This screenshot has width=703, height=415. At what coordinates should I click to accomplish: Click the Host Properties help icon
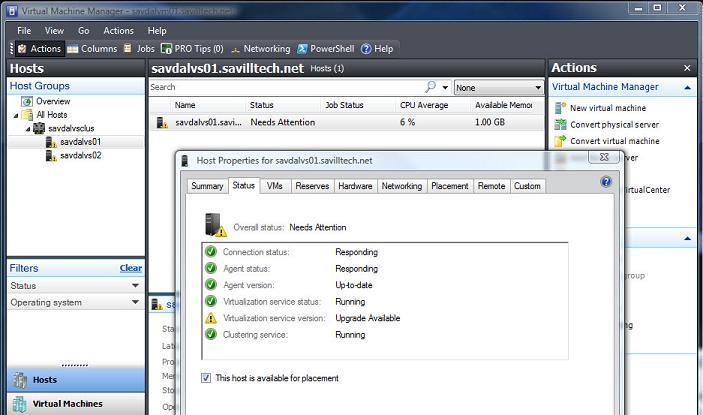[606, 182]
